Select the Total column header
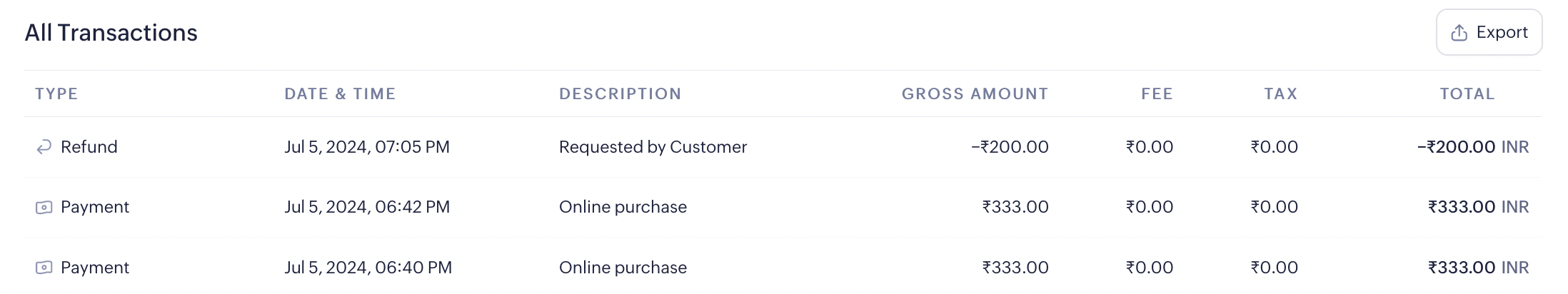Screen dimensions: 1568x294 pyautogui.click(x=1467, y=93)
